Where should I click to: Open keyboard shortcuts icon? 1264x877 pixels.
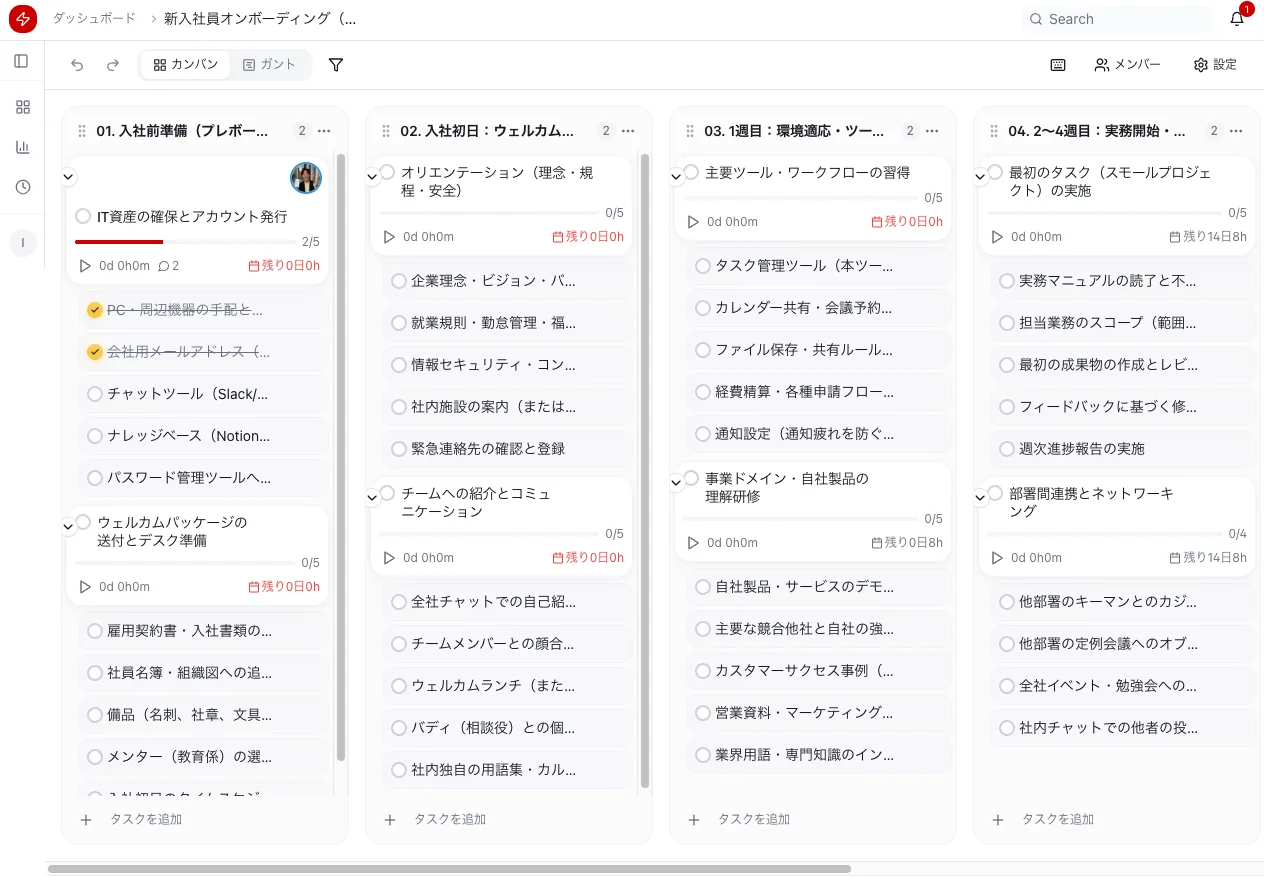[x=1058, y=65]
